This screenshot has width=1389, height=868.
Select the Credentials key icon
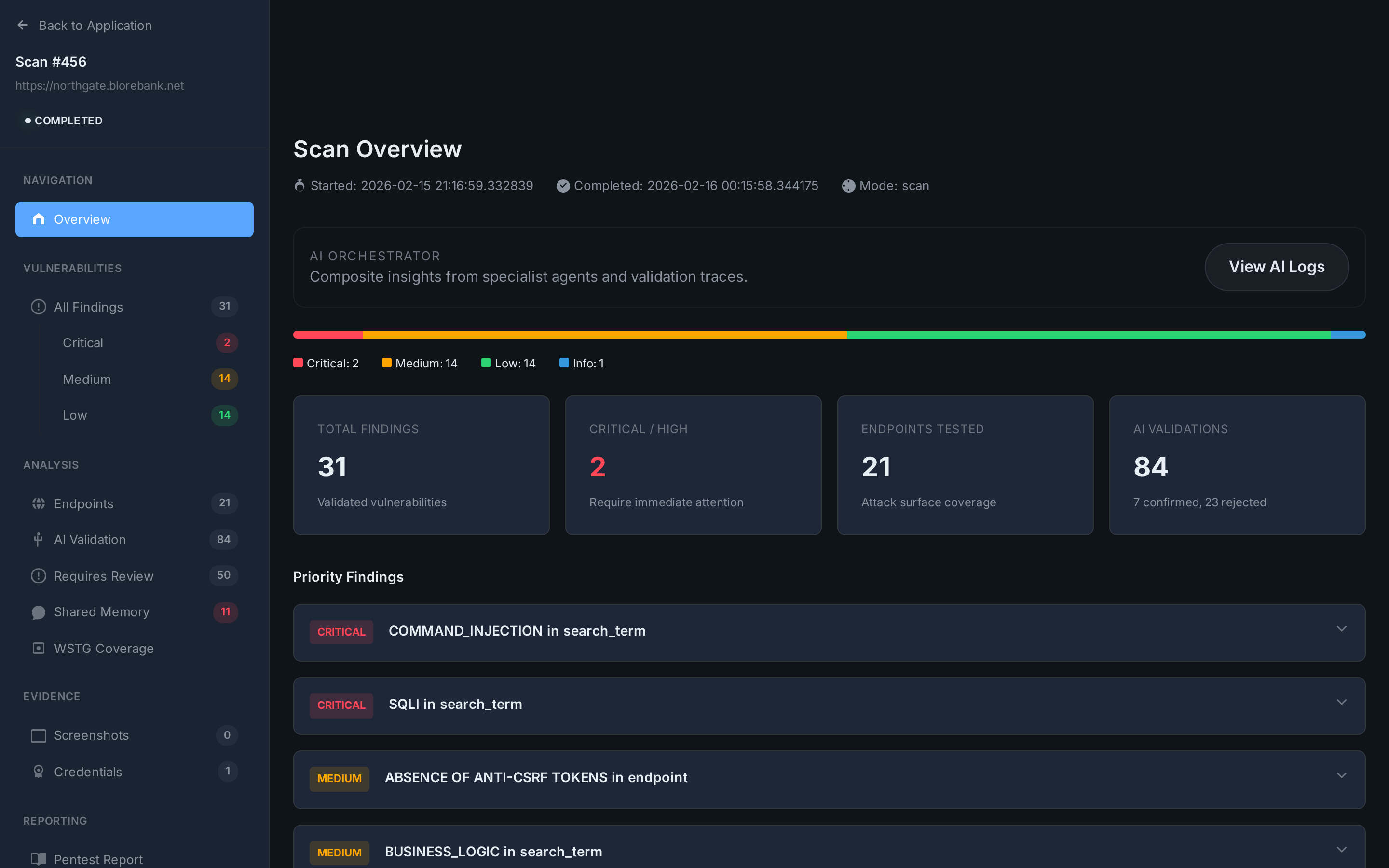pos(38,772)
